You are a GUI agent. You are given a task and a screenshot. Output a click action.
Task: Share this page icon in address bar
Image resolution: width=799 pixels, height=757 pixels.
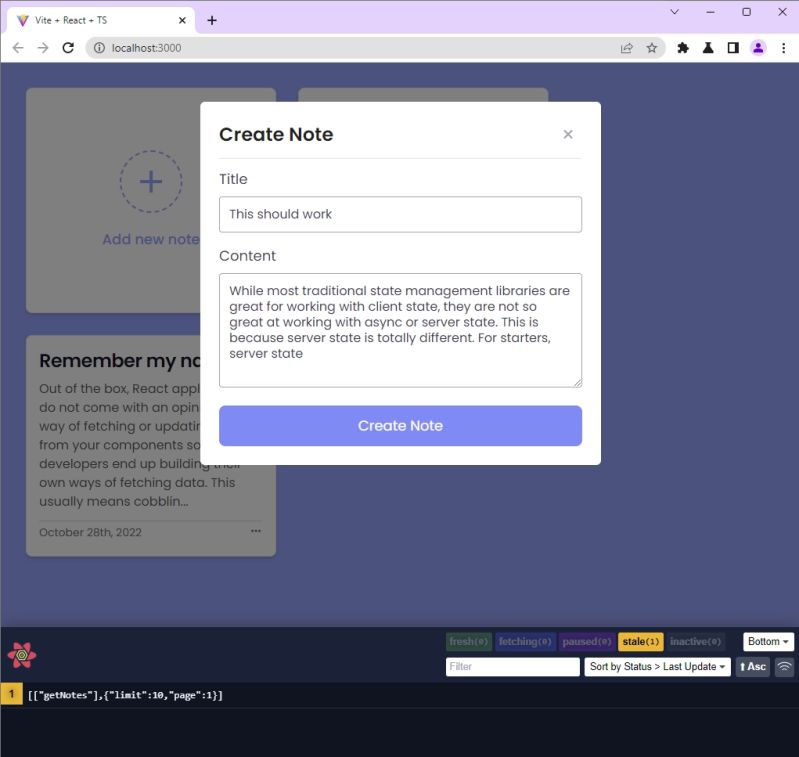point(627,48)
